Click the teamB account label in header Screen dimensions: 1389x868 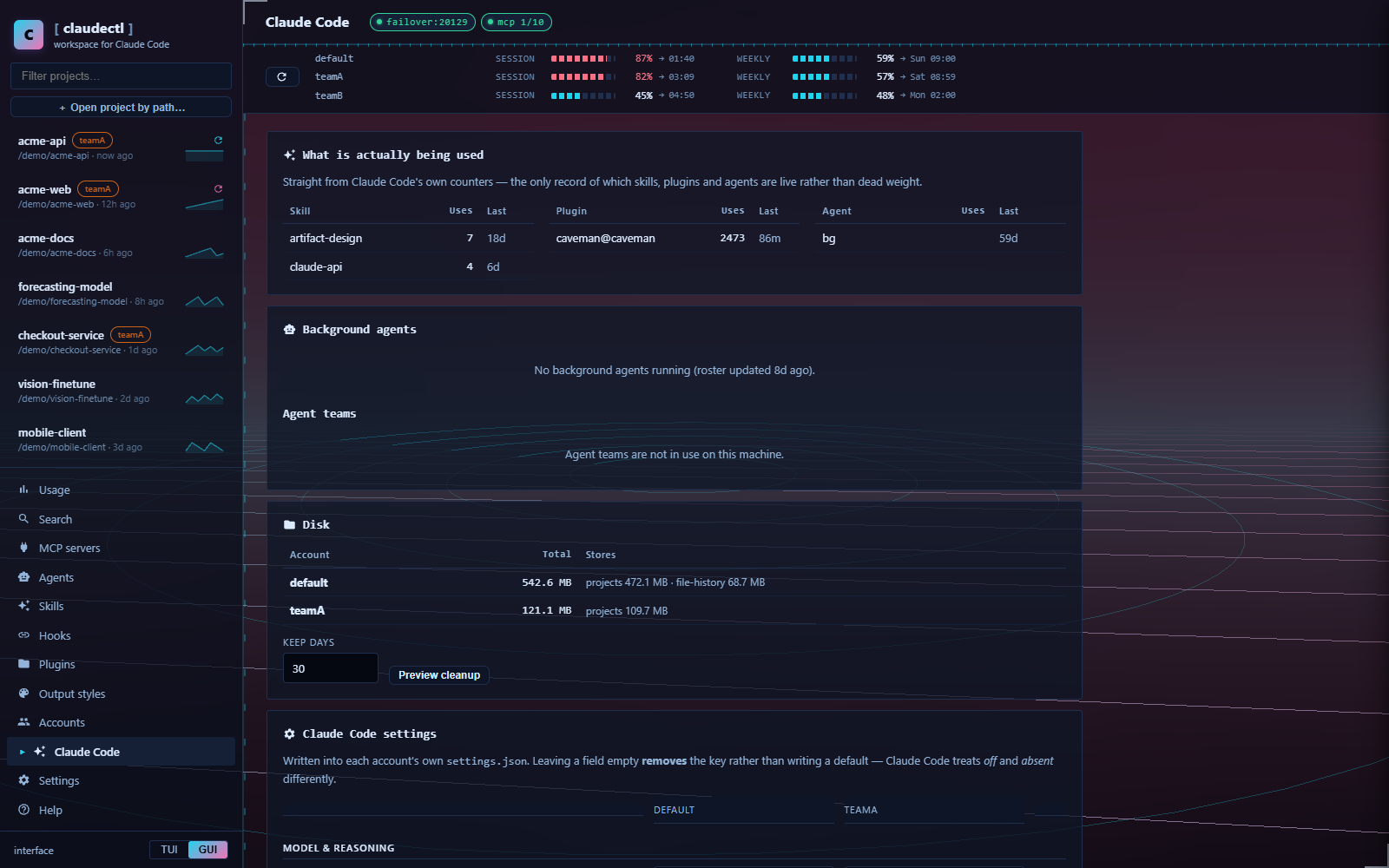[329, 95]
